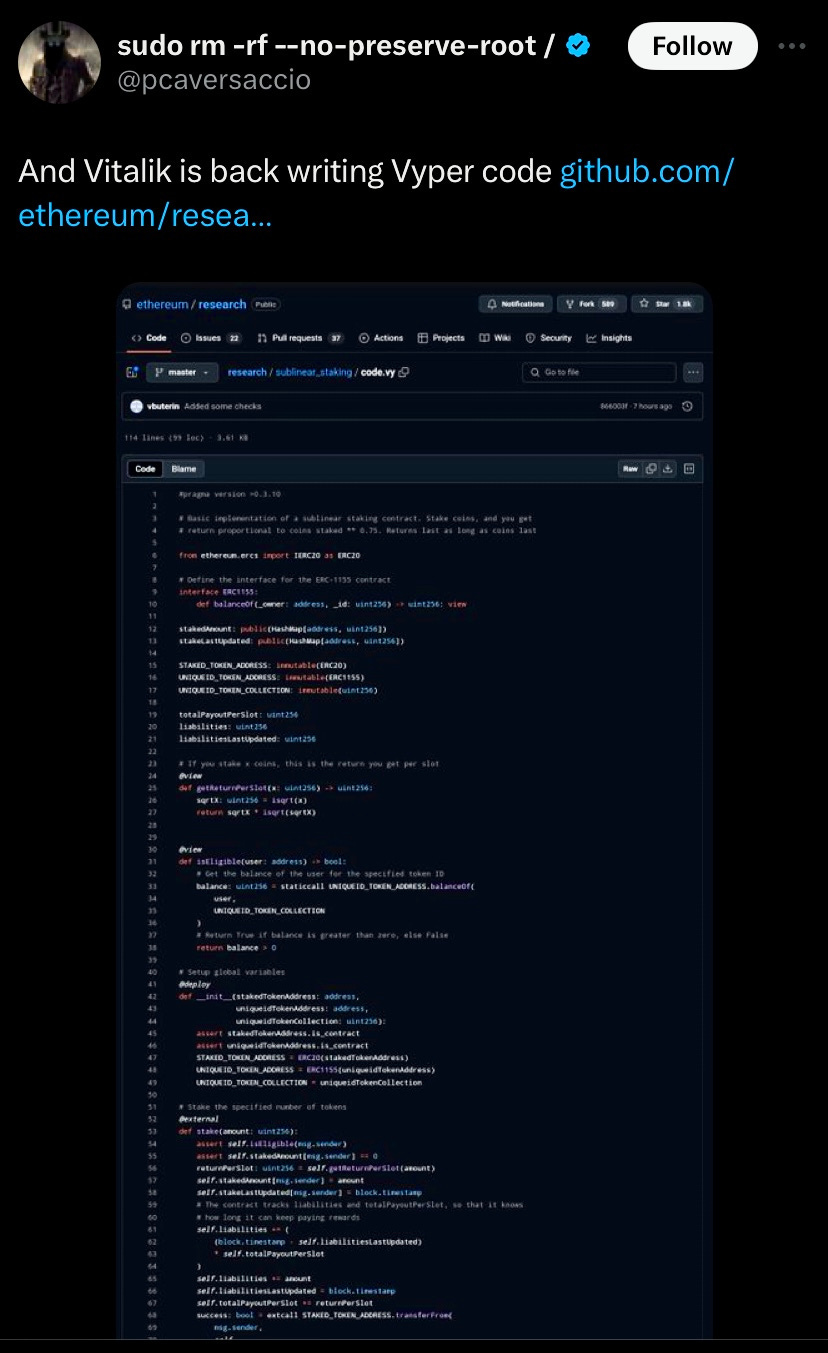This screenshot has height=1353, width=828.
Task: Click the display name 'sudo rm -rf --no-preserve-root /'
Action: [337, 45]
